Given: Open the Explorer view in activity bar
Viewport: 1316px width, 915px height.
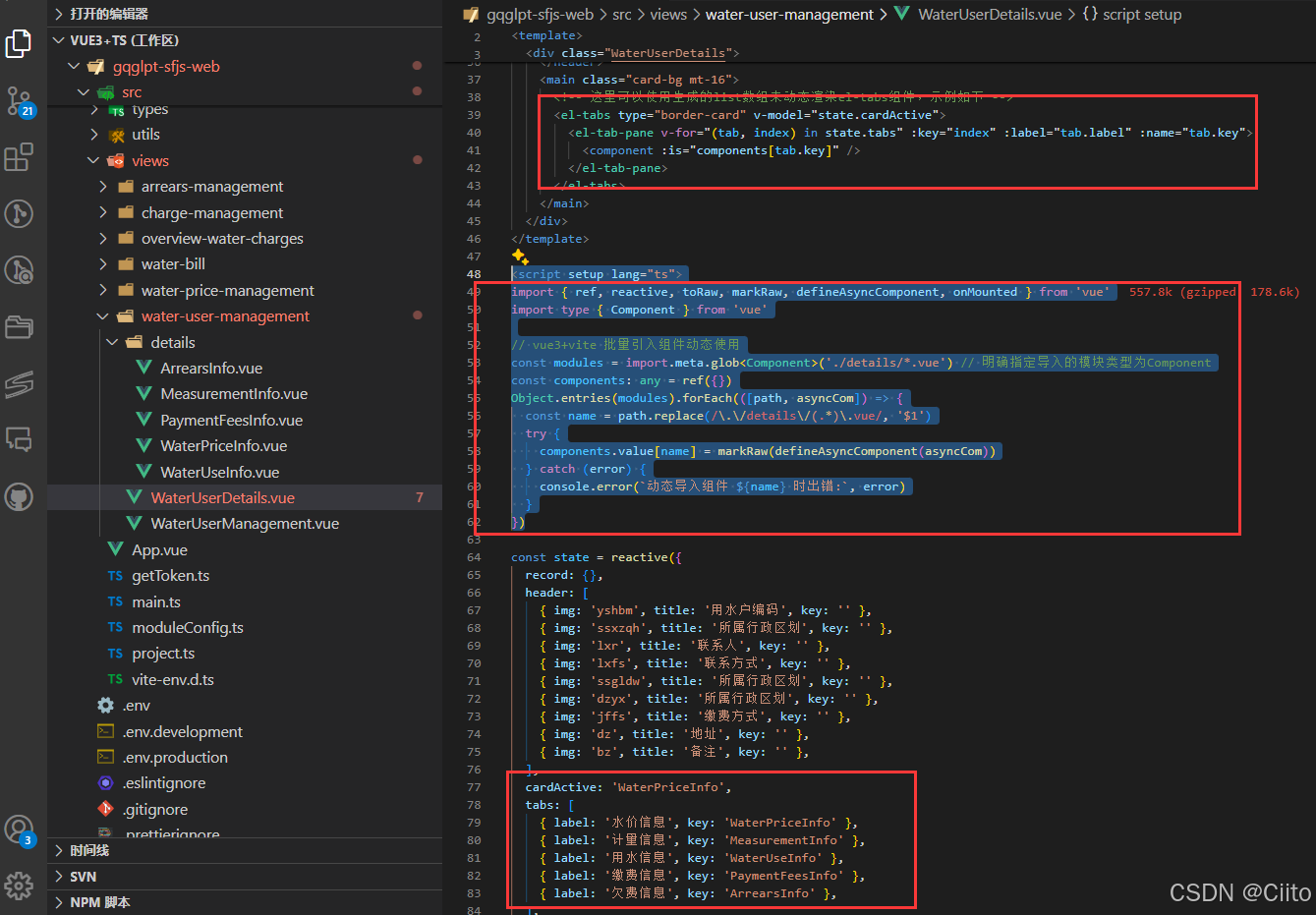Looking at the screenshot, I should [19, 43].
